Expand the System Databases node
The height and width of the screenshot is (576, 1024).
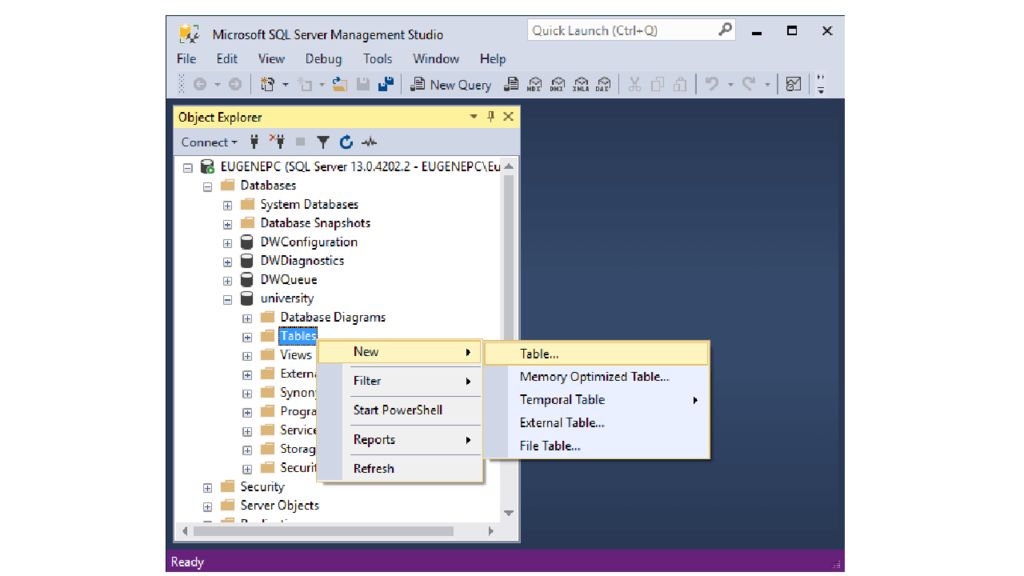click(227, 206)
